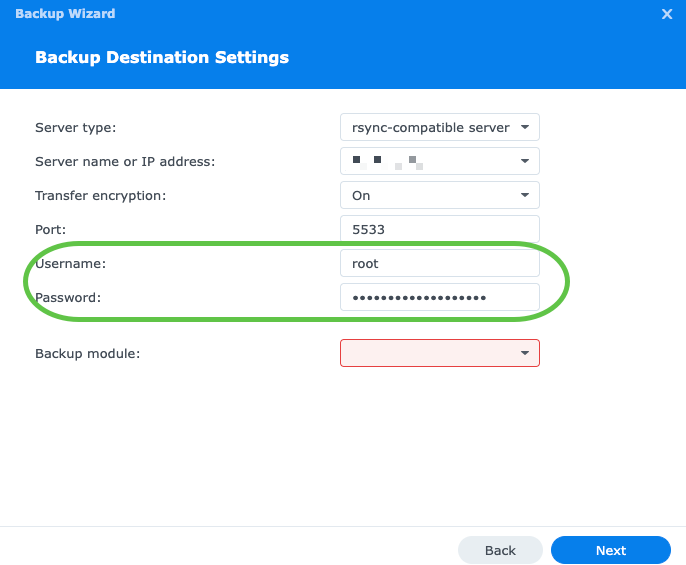Open the Server type dropdown

[x=440, y=127]
